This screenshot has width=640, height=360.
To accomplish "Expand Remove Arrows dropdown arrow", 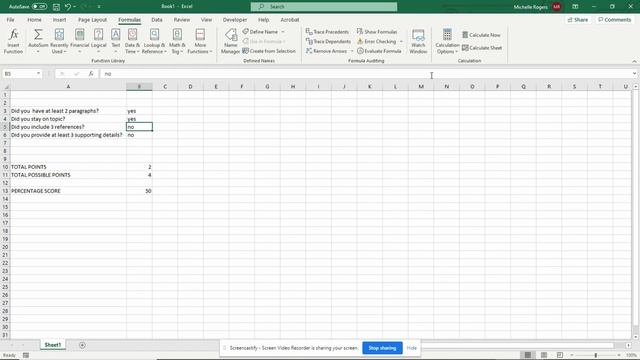I will click(352, 51).
